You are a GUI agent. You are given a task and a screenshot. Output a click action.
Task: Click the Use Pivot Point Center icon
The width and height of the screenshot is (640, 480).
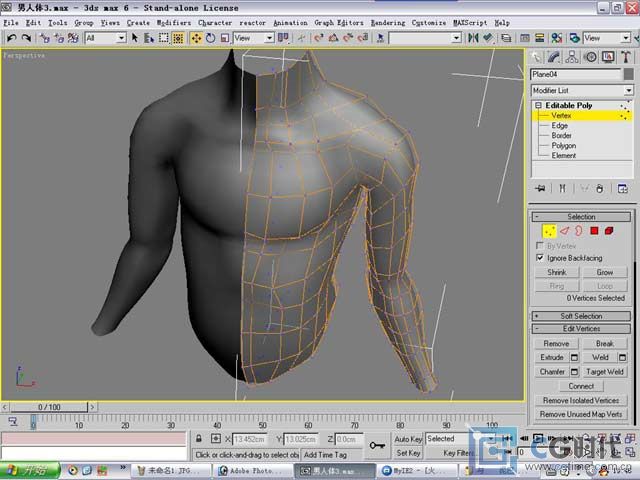pos(283,38)
